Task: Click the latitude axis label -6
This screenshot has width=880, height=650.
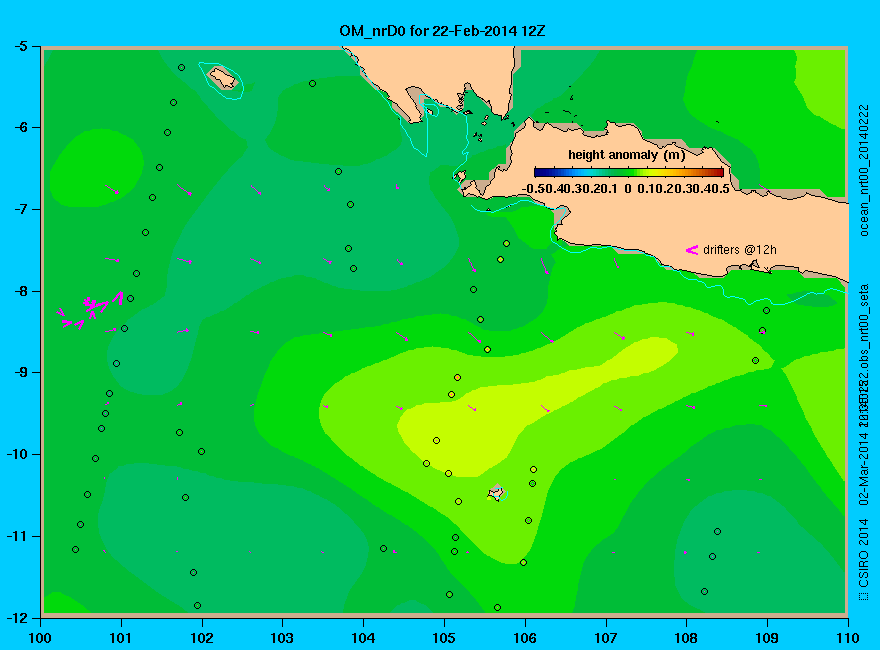Action: [x=19, y=127]
